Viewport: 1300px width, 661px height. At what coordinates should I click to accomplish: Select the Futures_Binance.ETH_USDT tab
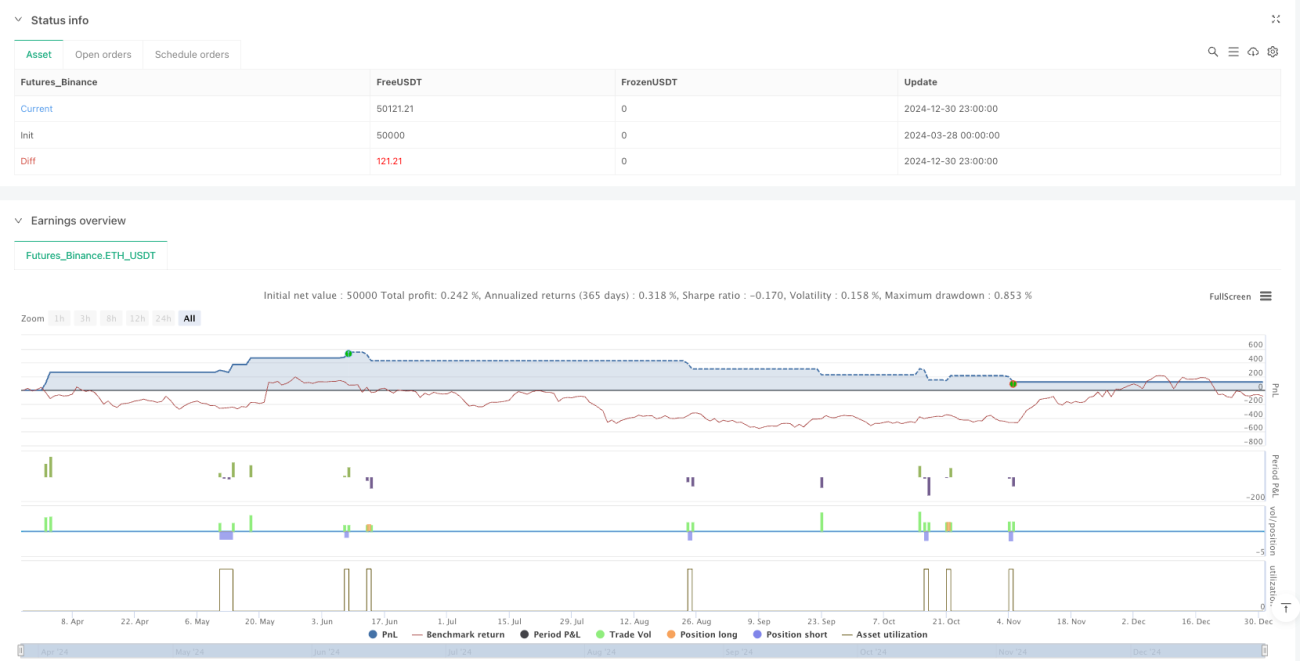[91, 255]
